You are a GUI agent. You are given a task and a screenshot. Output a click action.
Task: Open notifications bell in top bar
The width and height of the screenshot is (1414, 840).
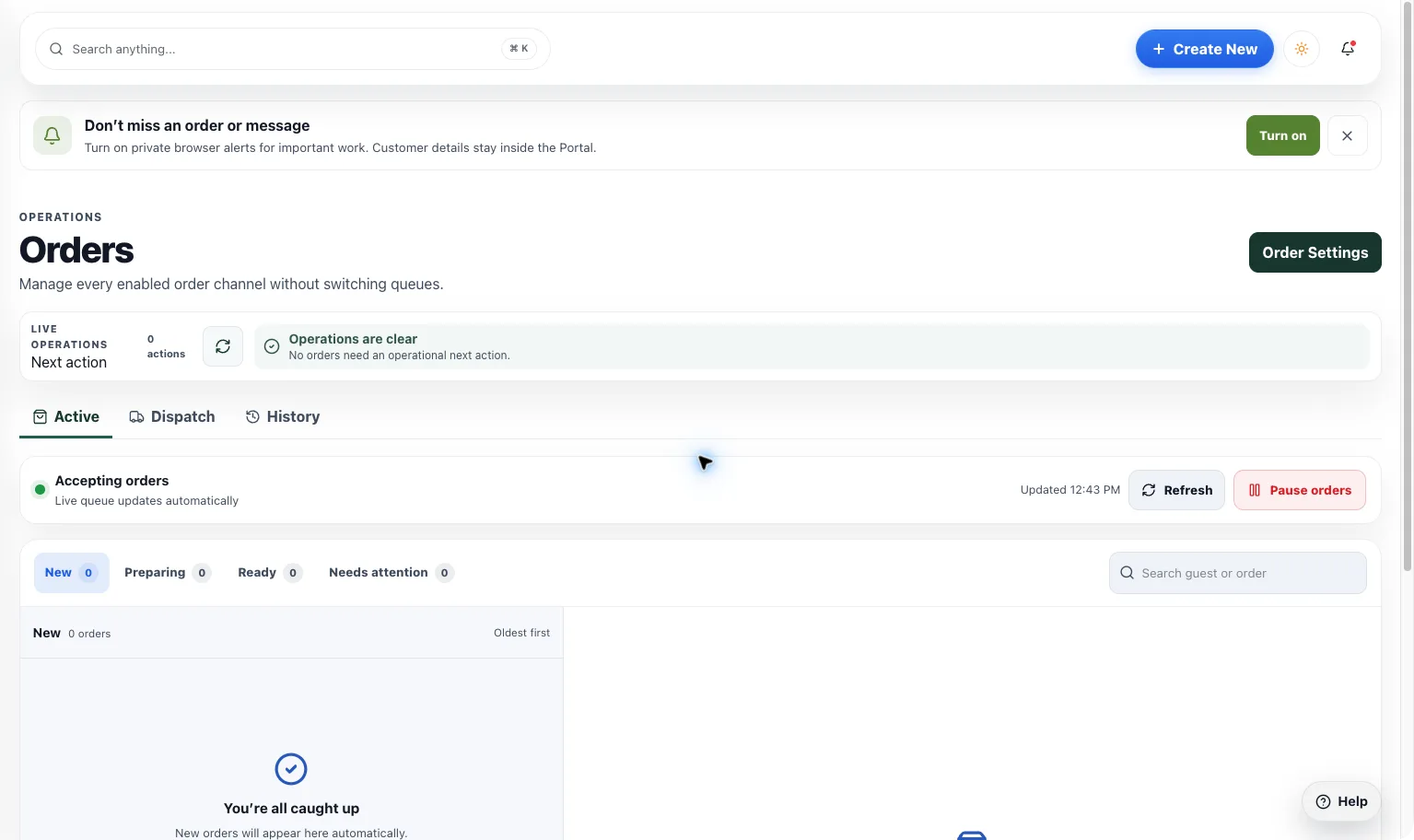[x=1348, y=49]
